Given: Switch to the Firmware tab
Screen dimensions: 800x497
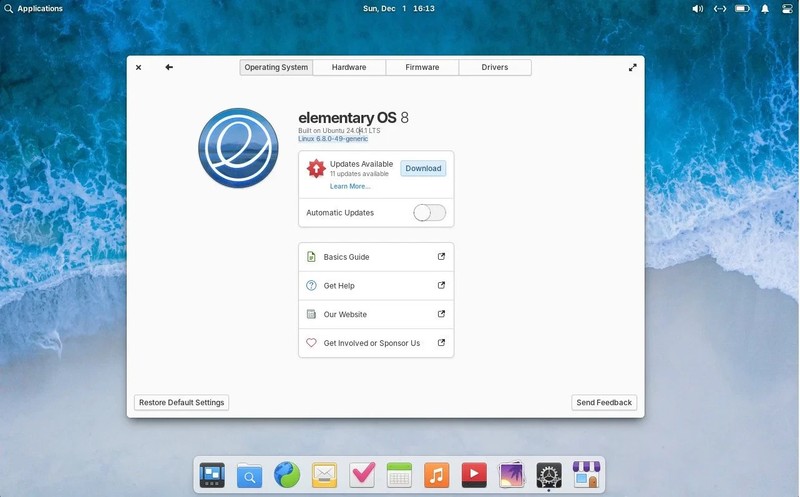Looking at the screenshot, I should (x=422, y=67).
